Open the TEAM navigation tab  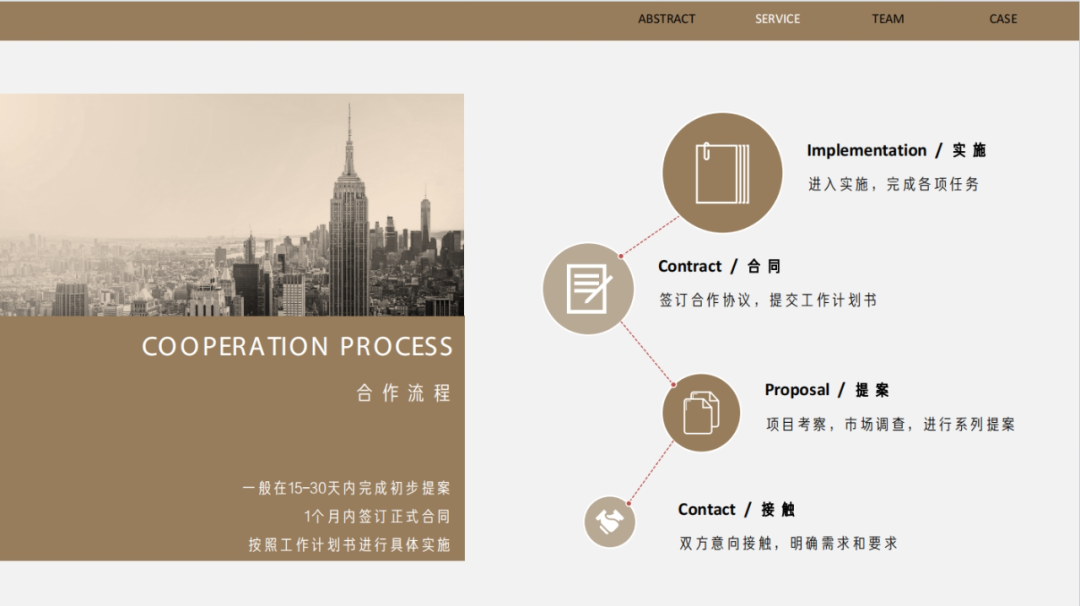(888, 19)
